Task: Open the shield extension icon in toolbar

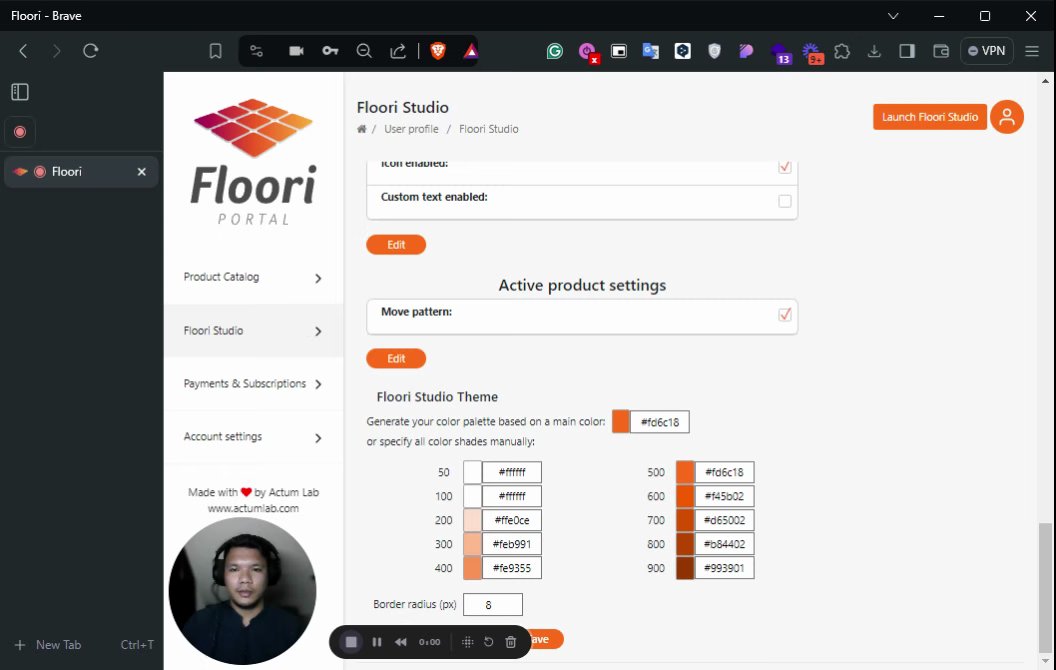Action: click(x=715, y=51)
